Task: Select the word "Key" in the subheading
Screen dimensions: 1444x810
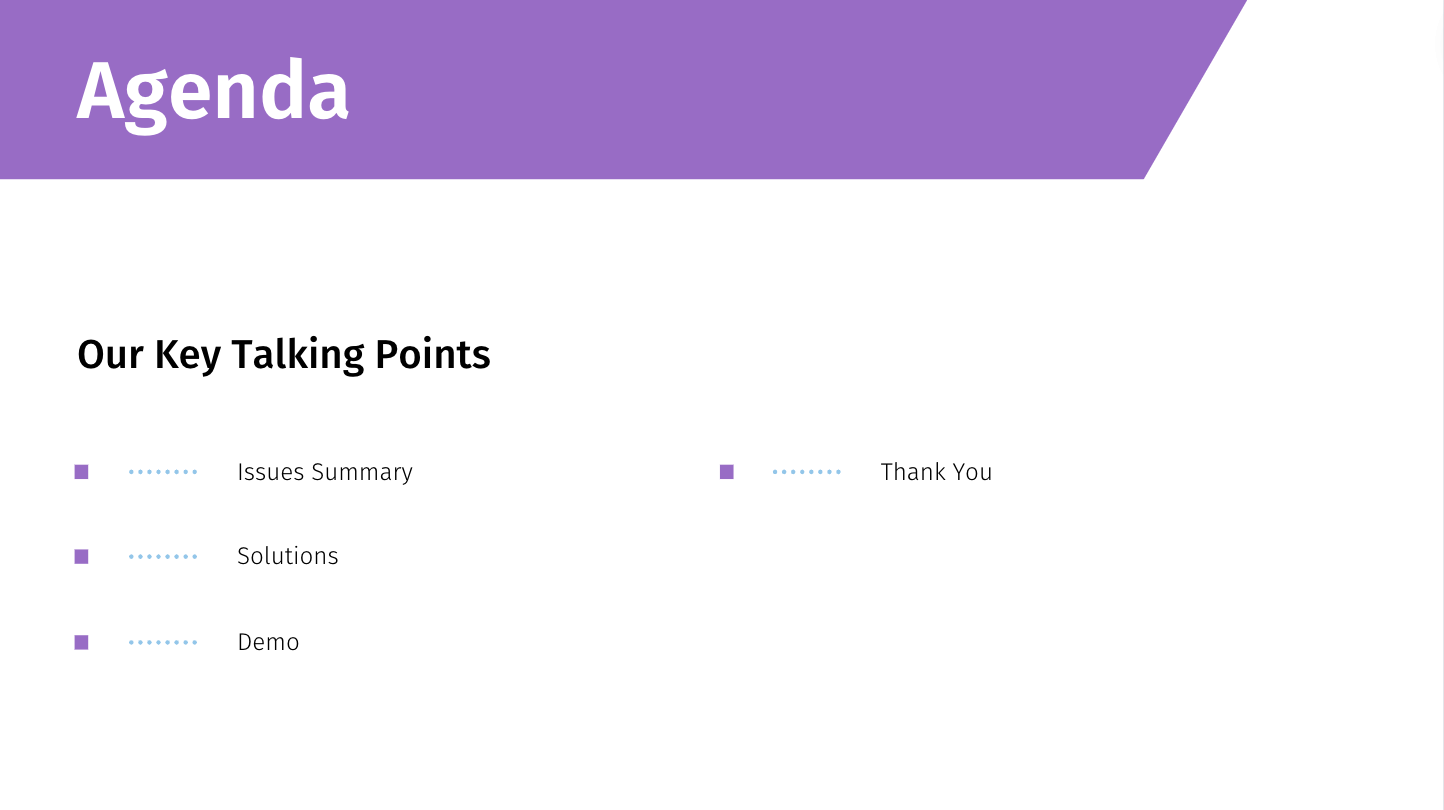Action: tap(187, 354)
